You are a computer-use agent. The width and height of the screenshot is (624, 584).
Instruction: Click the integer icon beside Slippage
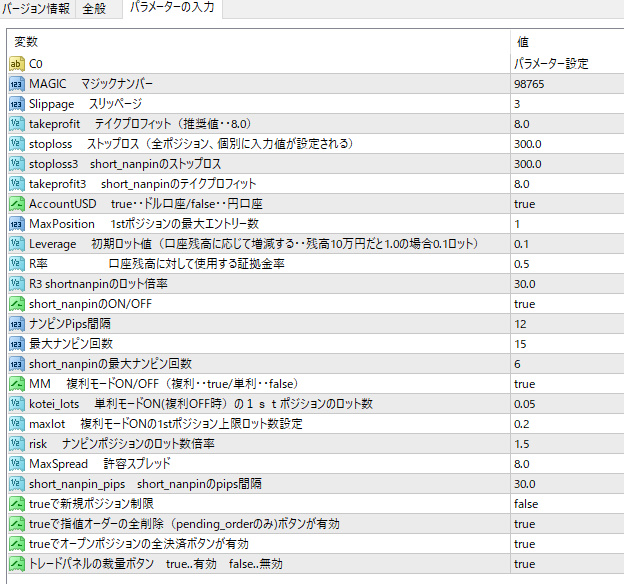click(x=17, y=104)
